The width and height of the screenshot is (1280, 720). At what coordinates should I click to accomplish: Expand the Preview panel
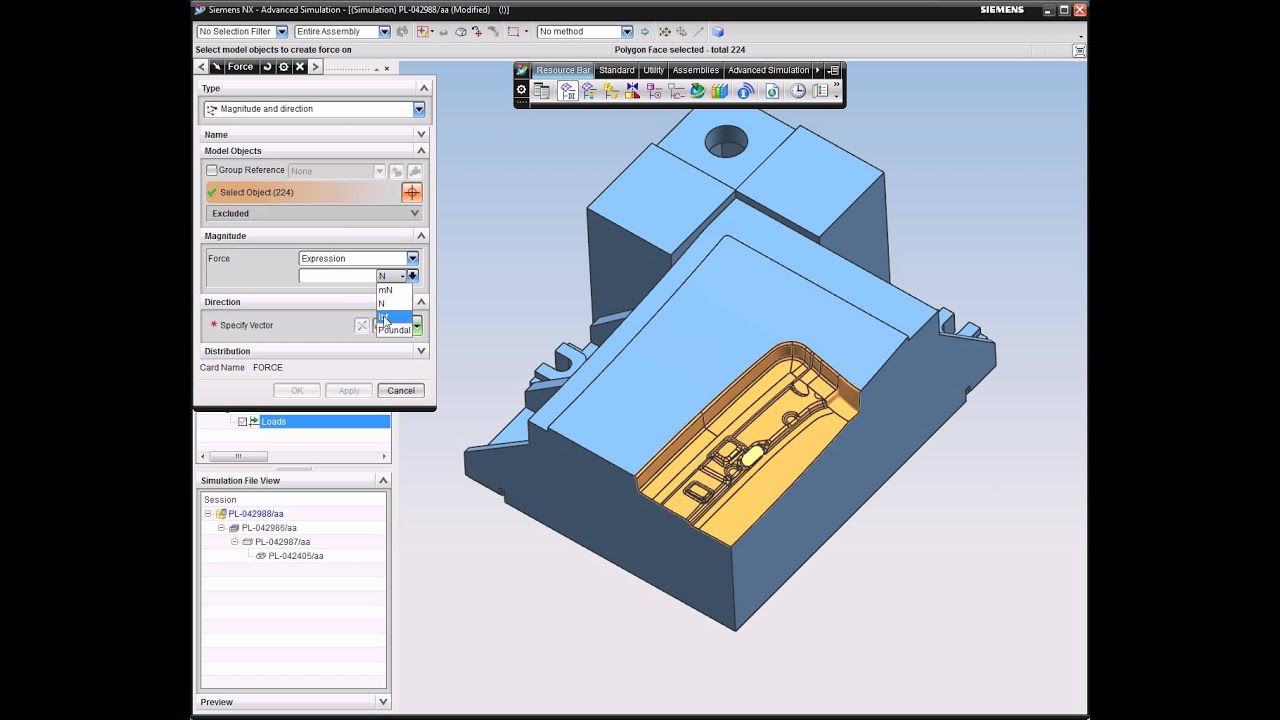coord(383,702)
